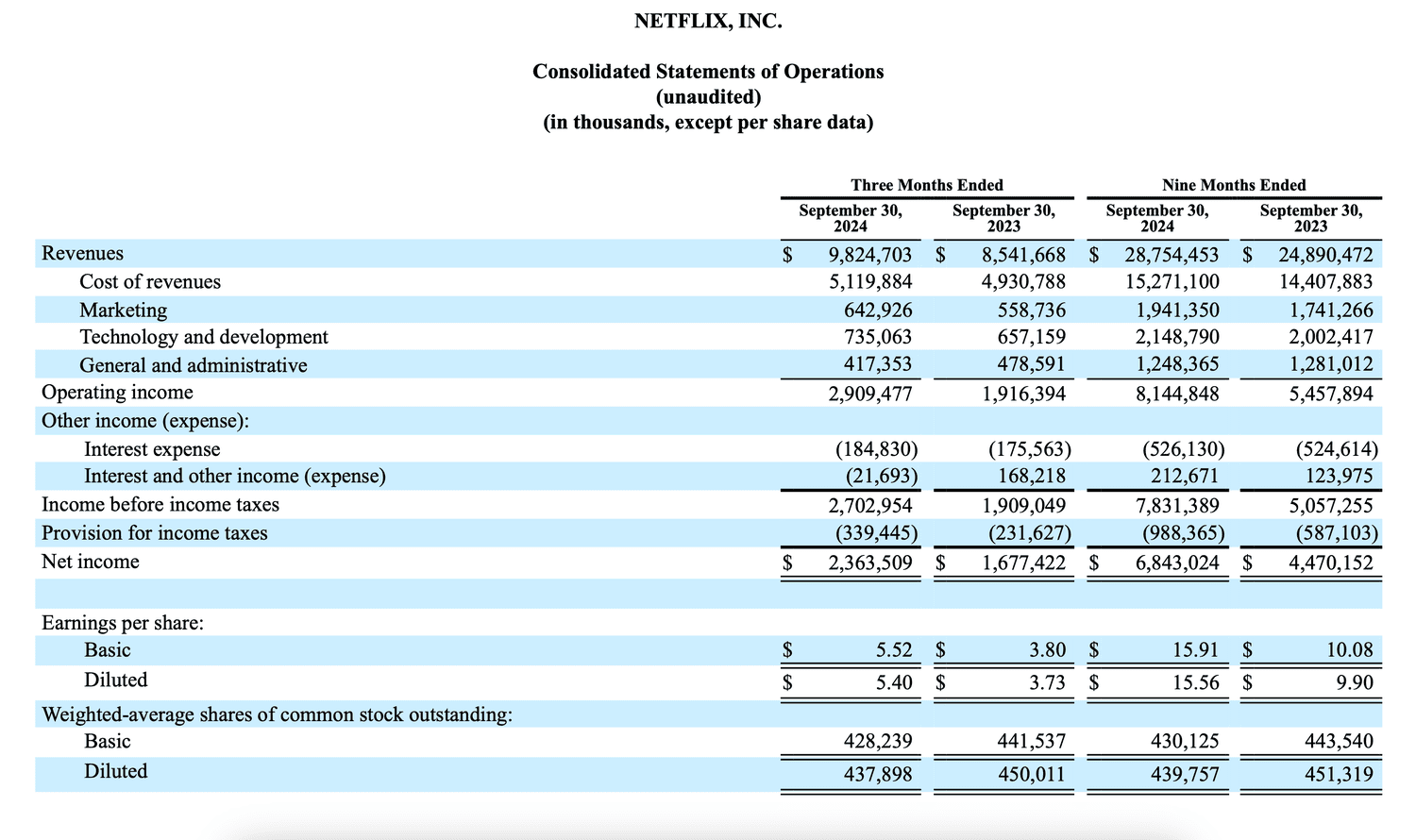Select net income 1,677,422
The image size is (1416, 840).
coord(1023,563)
